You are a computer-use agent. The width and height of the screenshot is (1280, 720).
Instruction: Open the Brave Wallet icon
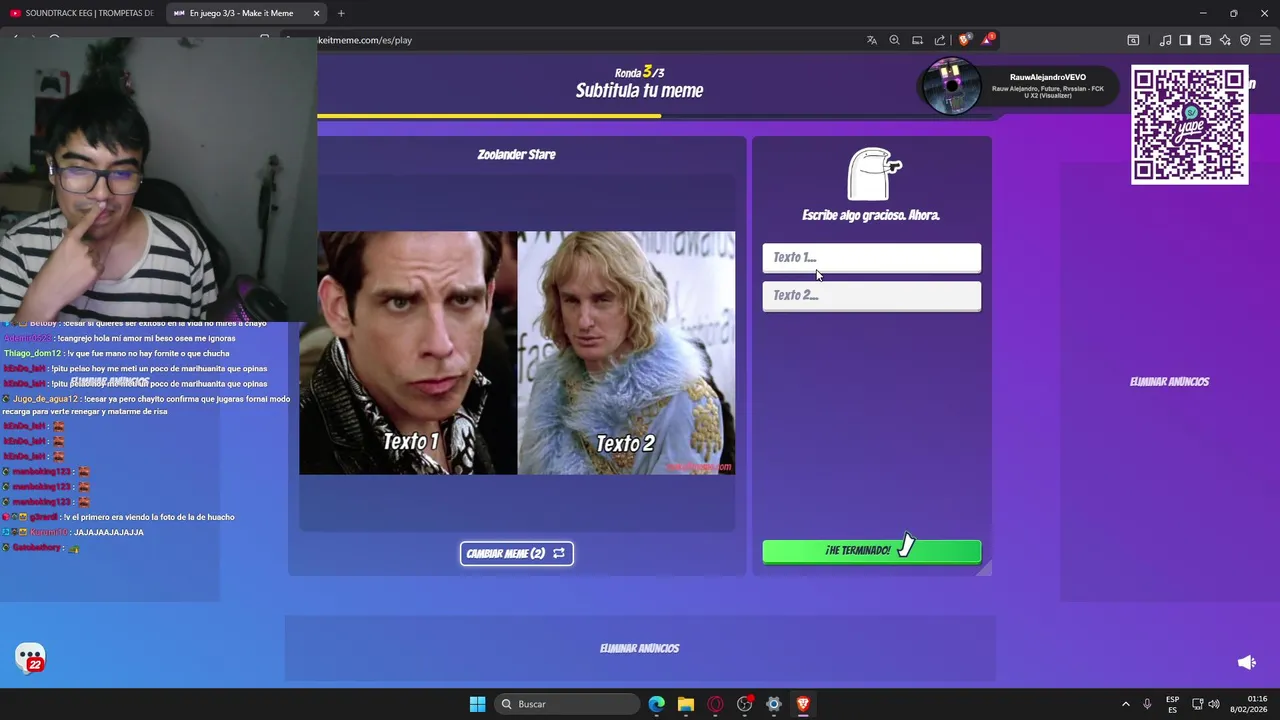(1205, 40)
